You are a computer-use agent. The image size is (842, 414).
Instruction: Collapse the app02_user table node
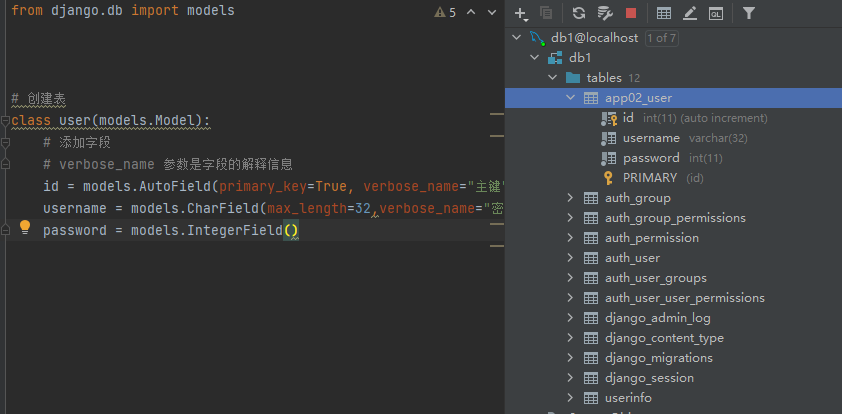coord(570,98)
